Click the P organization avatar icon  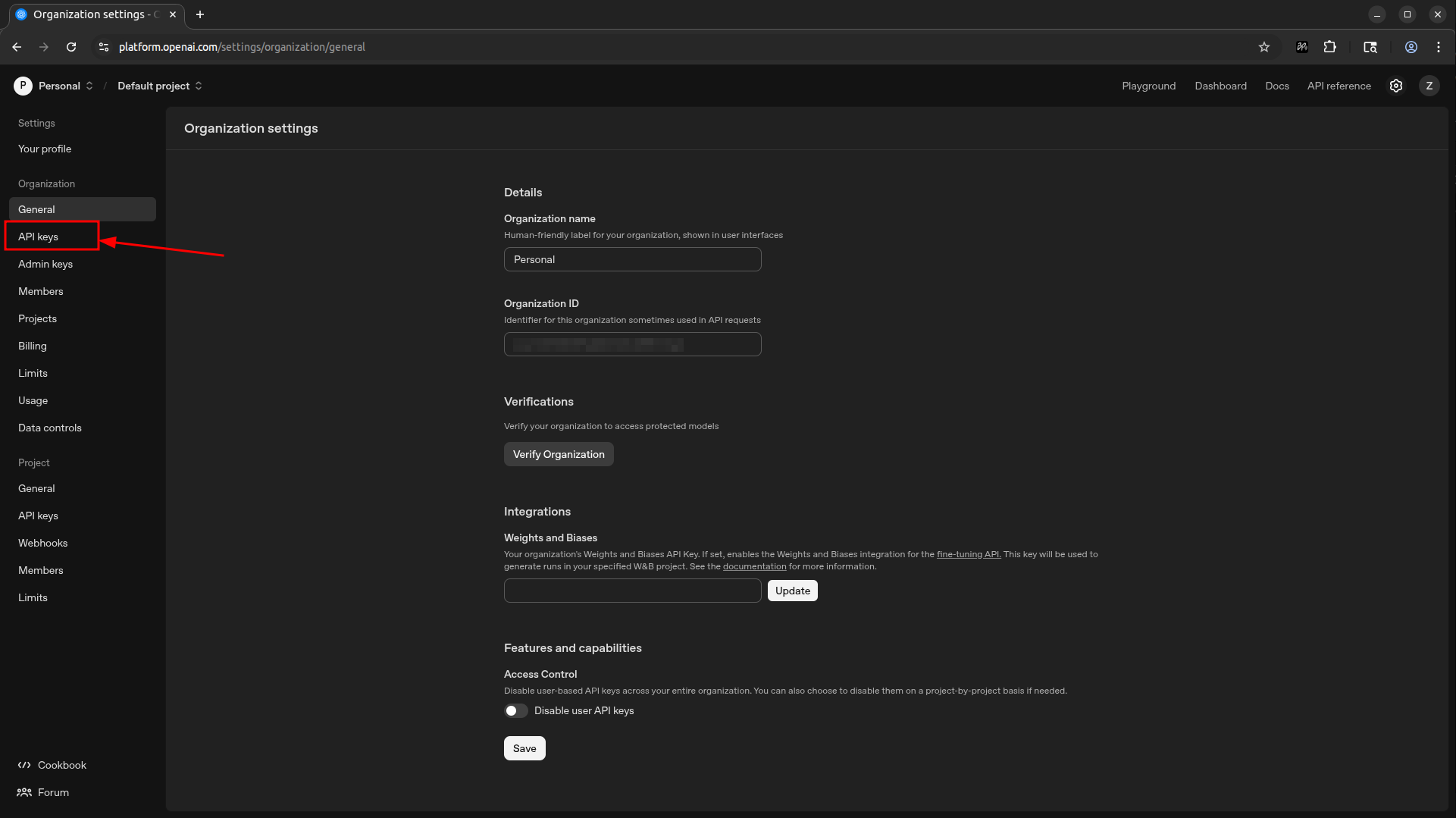pyautogui.click(x=23, y=86)
